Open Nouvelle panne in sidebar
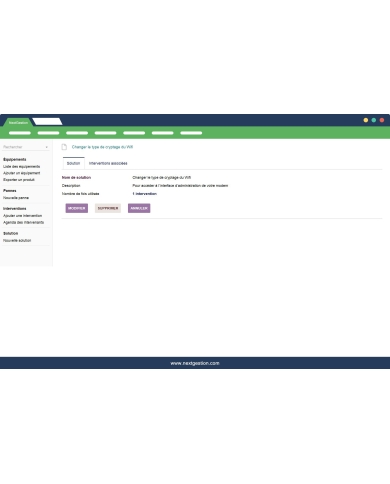 click(16, 198)
